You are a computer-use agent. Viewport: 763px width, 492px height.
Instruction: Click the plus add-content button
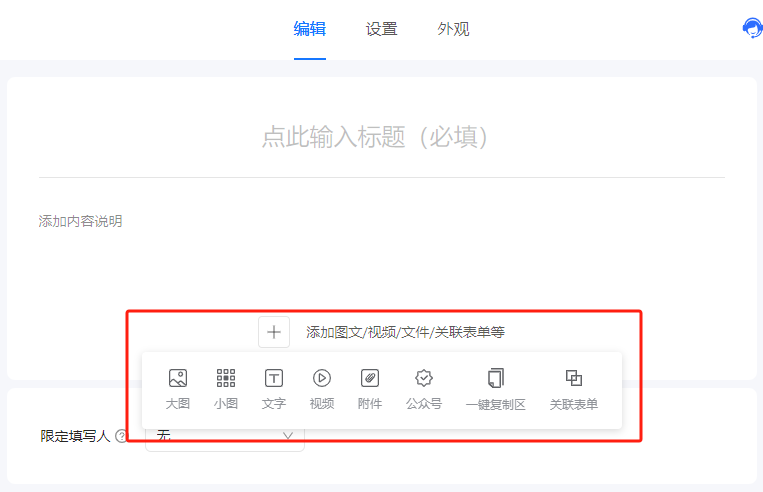click(274, 332)
